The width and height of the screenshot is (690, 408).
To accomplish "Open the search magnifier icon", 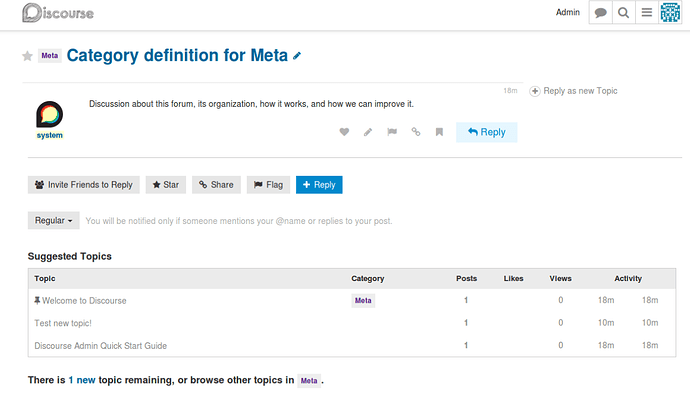I will click(624, 13).
